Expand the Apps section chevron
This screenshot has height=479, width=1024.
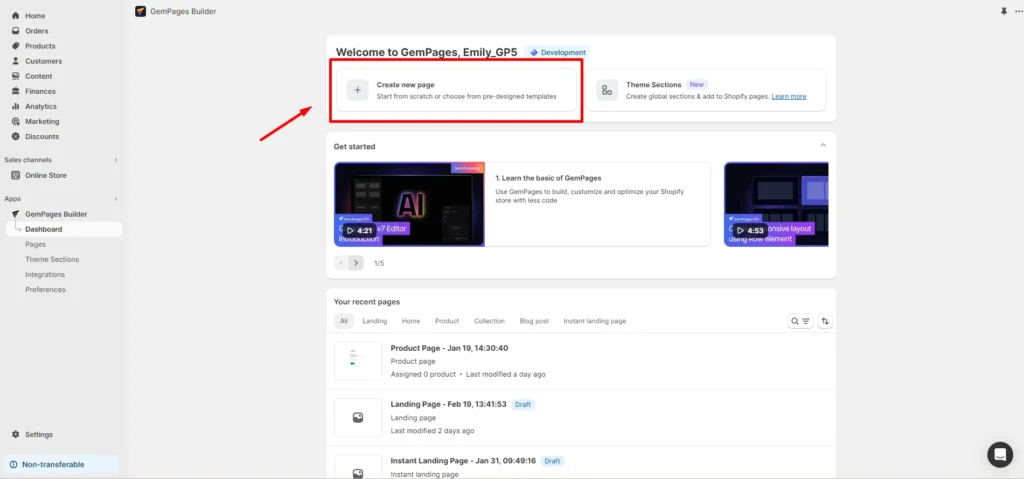115,199
